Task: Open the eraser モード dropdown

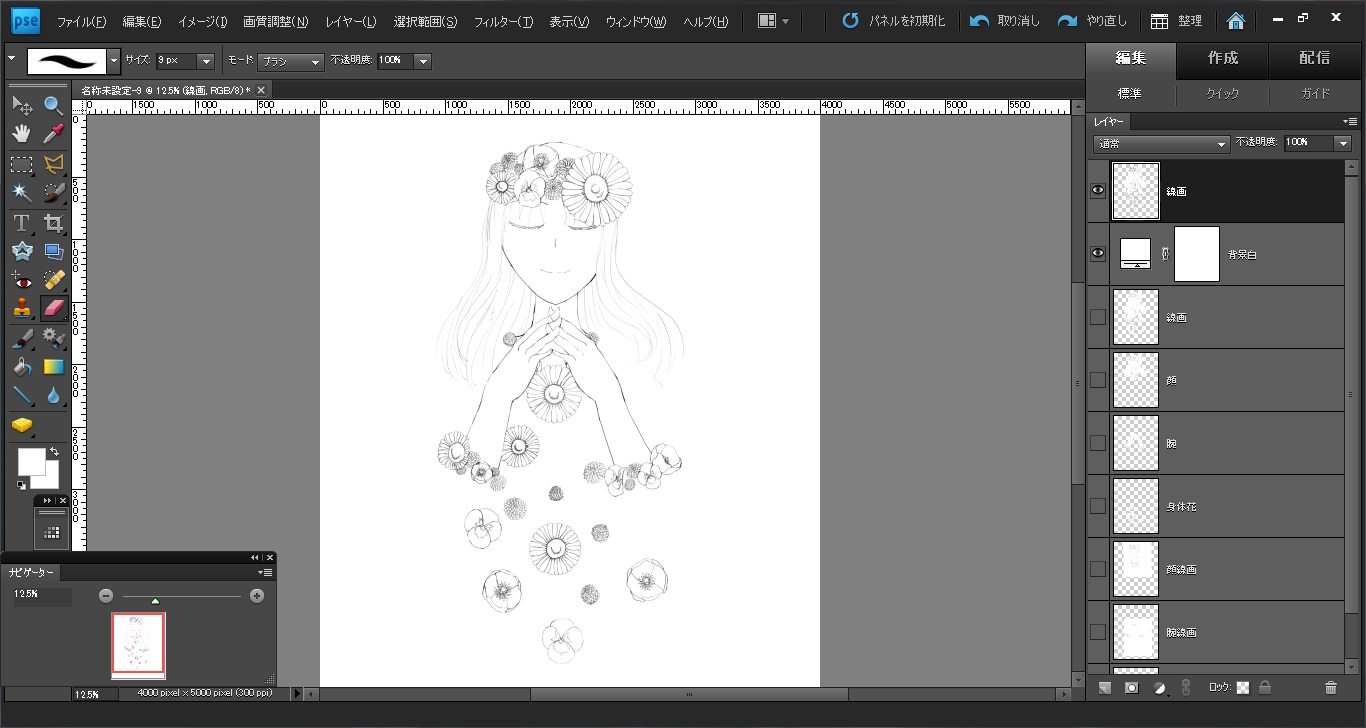Action: pyautogui.click(x=290, y=62)
